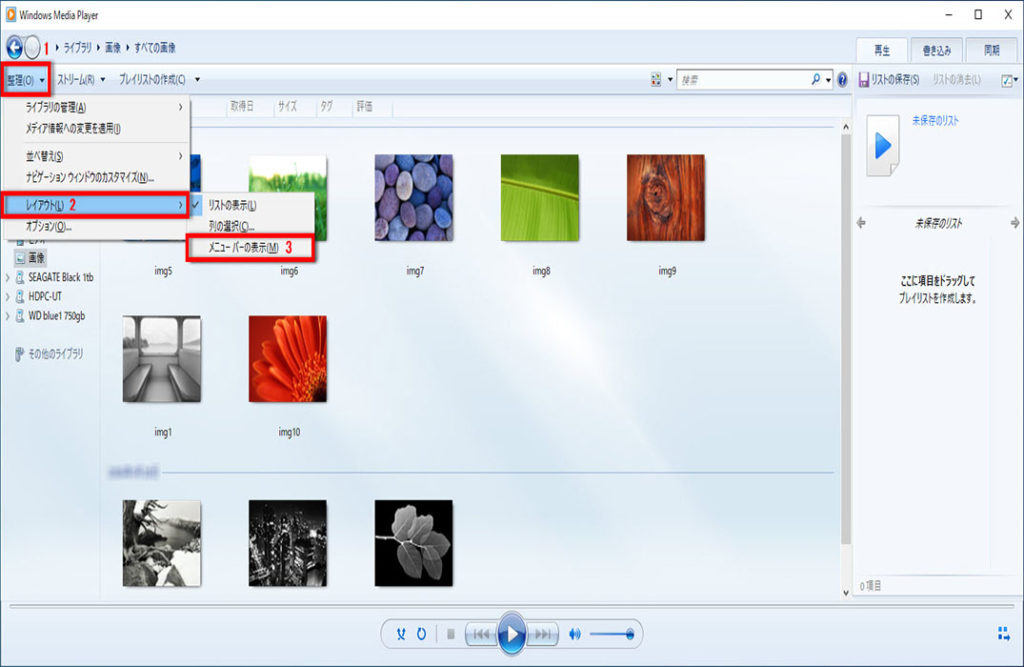Click the blue Back arrow button
Screen dimensions: 1024x667
14,47
